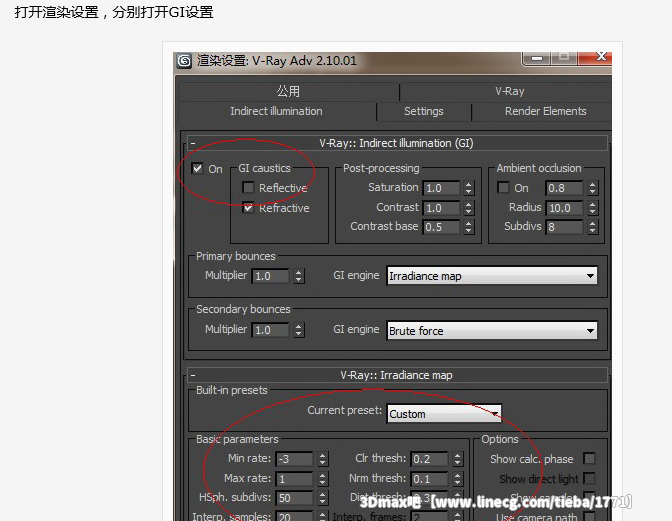672x521 pixels.
Task: Adjust the Contrast base spinner
Action: tap(468, 227)
